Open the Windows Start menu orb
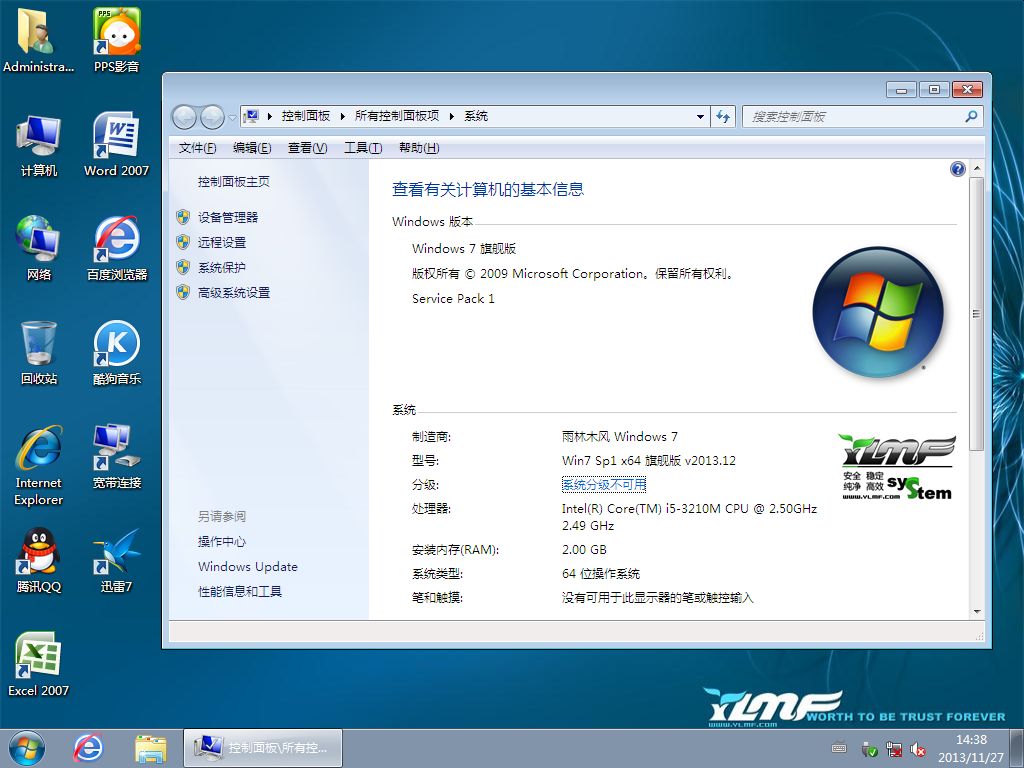1024x768 pixels. click(26, 748)
